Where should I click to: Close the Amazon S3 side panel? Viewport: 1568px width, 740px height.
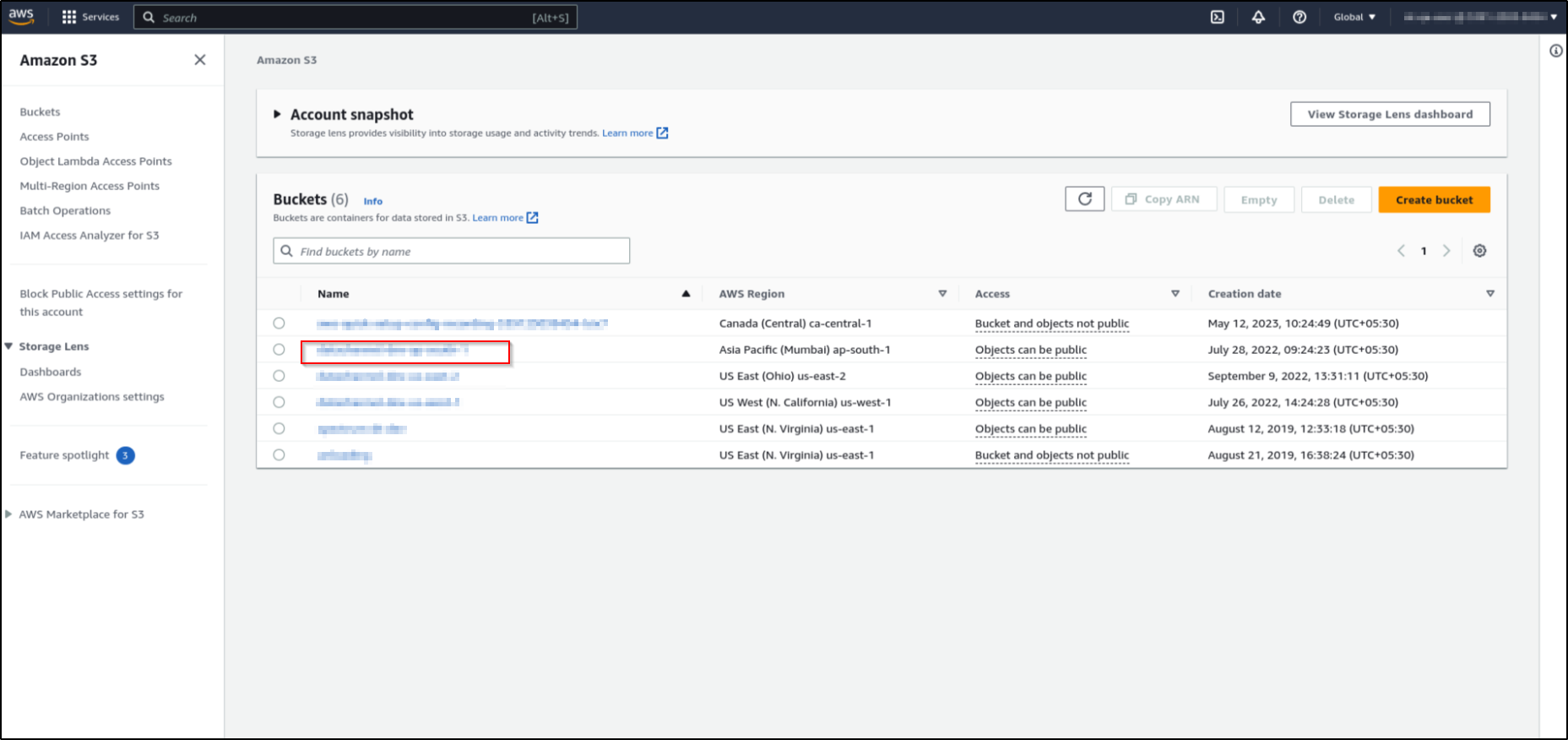click(x=200, y=60)
